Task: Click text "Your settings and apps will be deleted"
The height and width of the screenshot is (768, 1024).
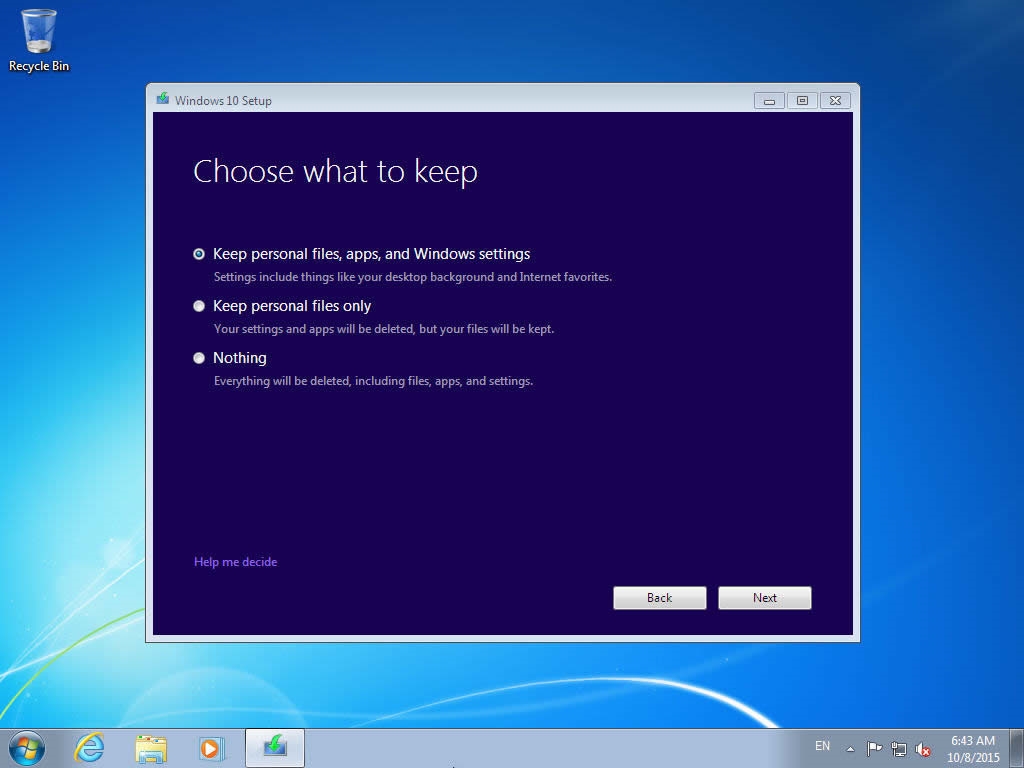Action: (x=313, y=328)
